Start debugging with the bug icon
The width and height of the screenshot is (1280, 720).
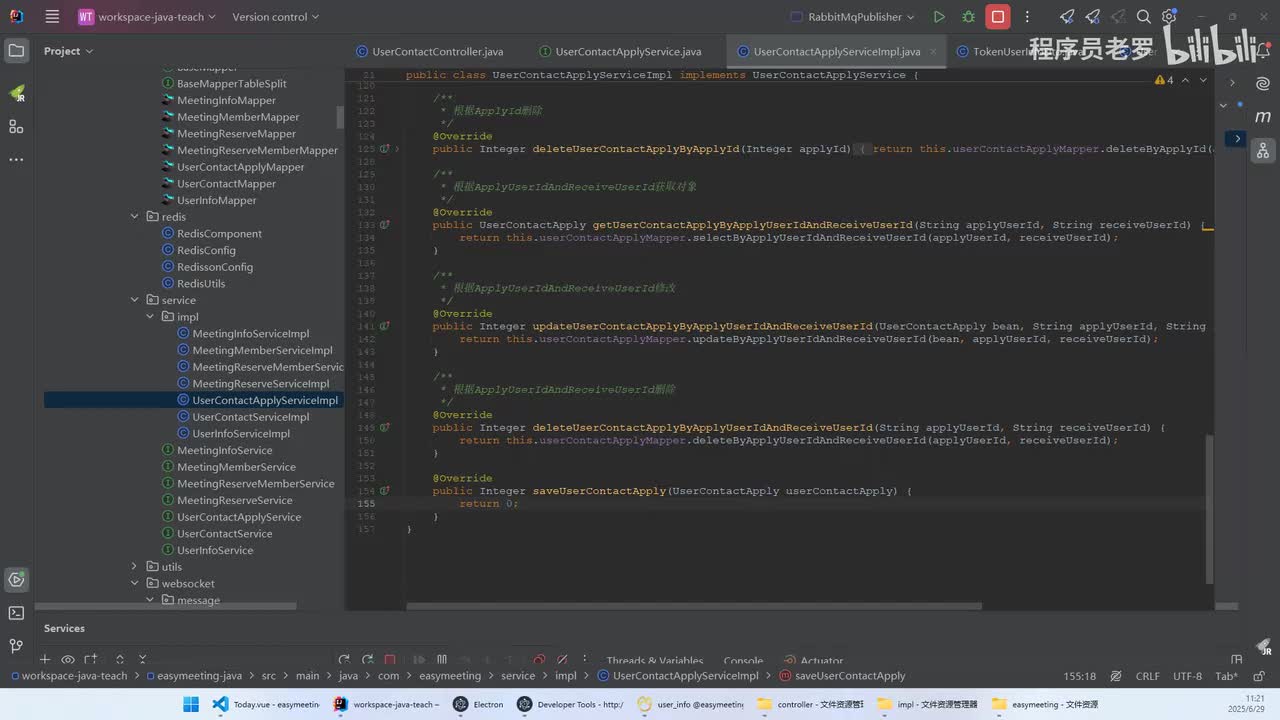click(968, 17)
